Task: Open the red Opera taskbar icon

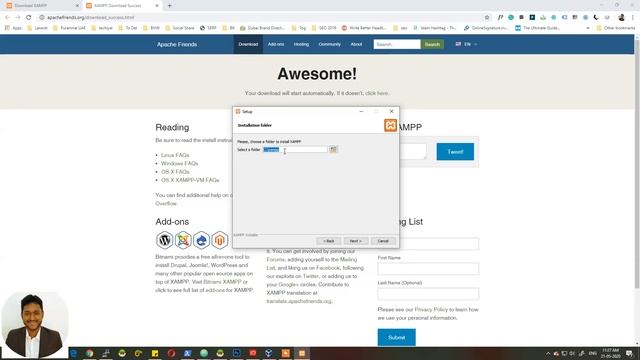Action: click(171, 353)
